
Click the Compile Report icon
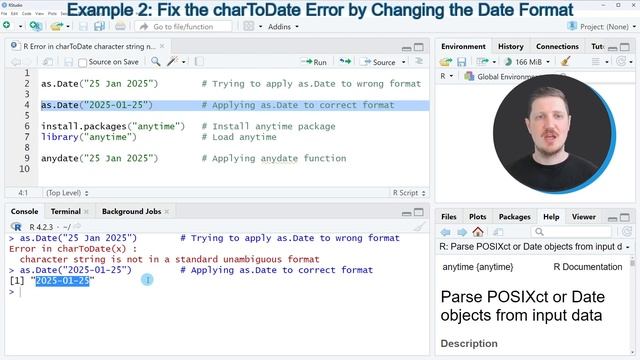coord(199,62)
